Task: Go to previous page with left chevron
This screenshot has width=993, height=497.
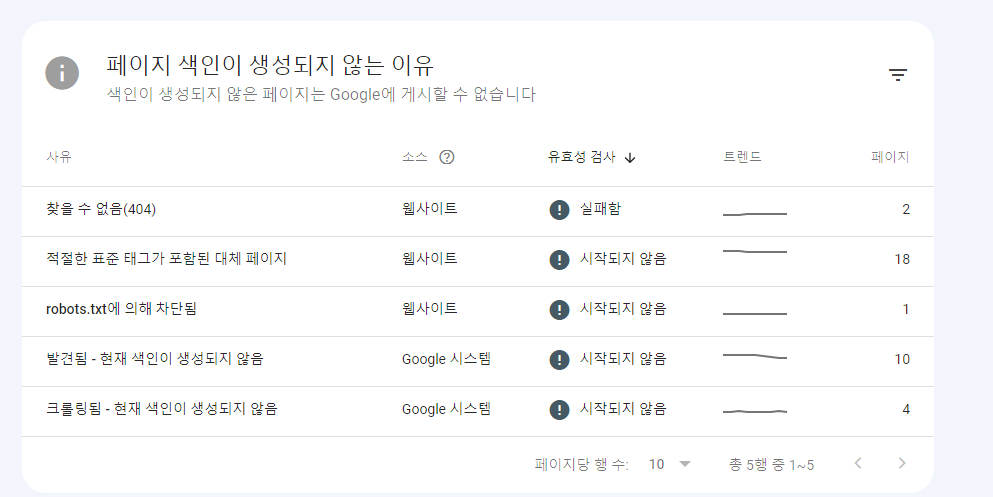Action: tap(858, 463)
